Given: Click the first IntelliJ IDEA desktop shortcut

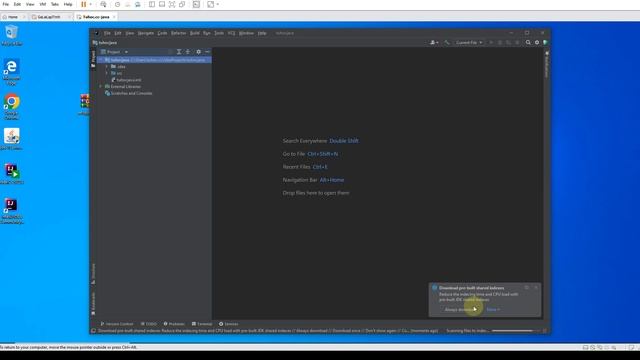Looking at the screenshot, I should tap(11, 174).
